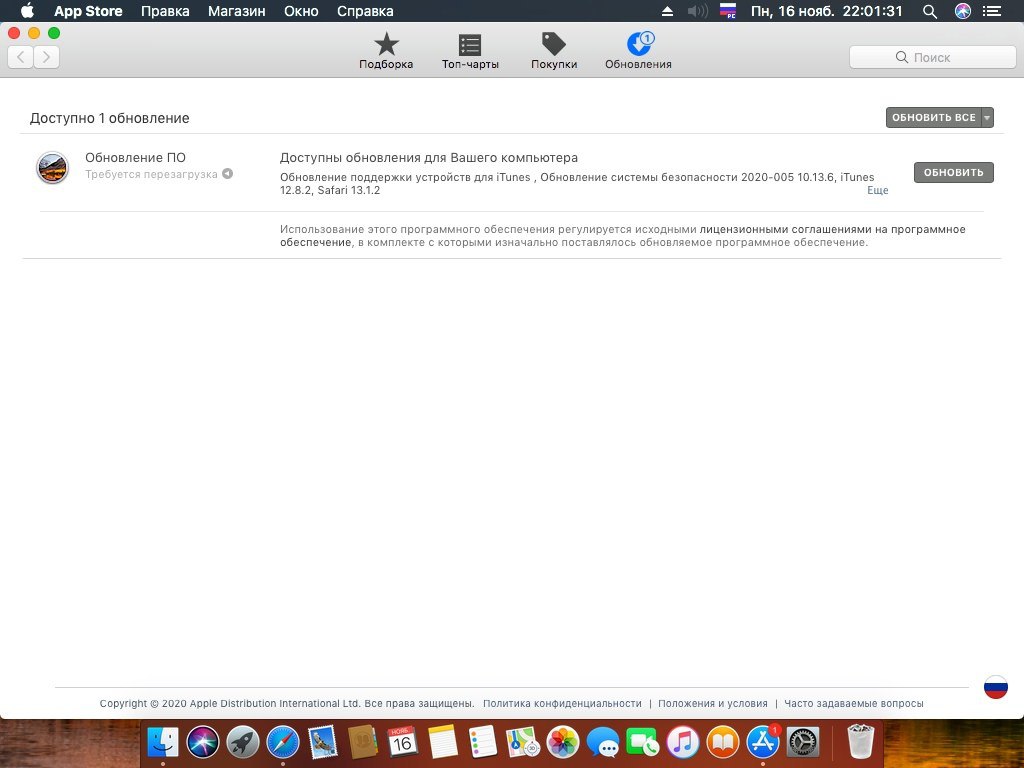
Task: Click the Russian flag region selector
Action: pyautogui.click(x=995, y=687)
